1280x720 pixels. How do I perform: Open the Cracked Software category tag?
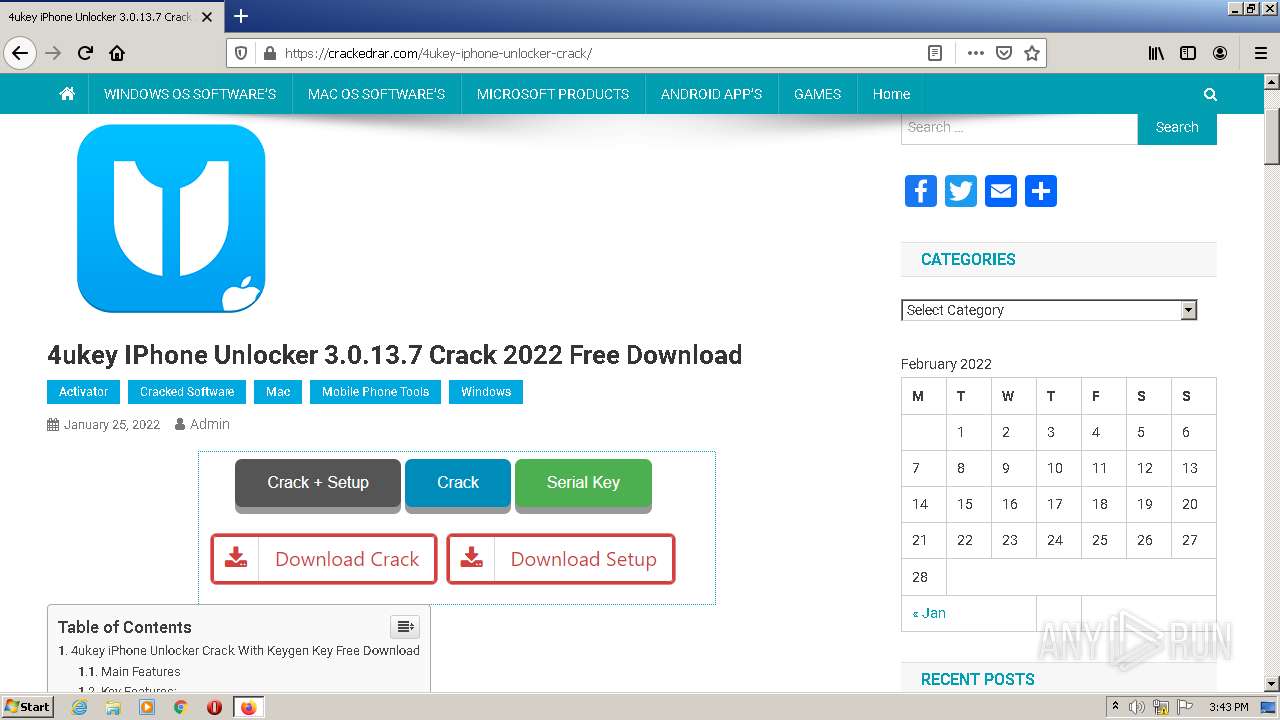(x=187, y=392)
